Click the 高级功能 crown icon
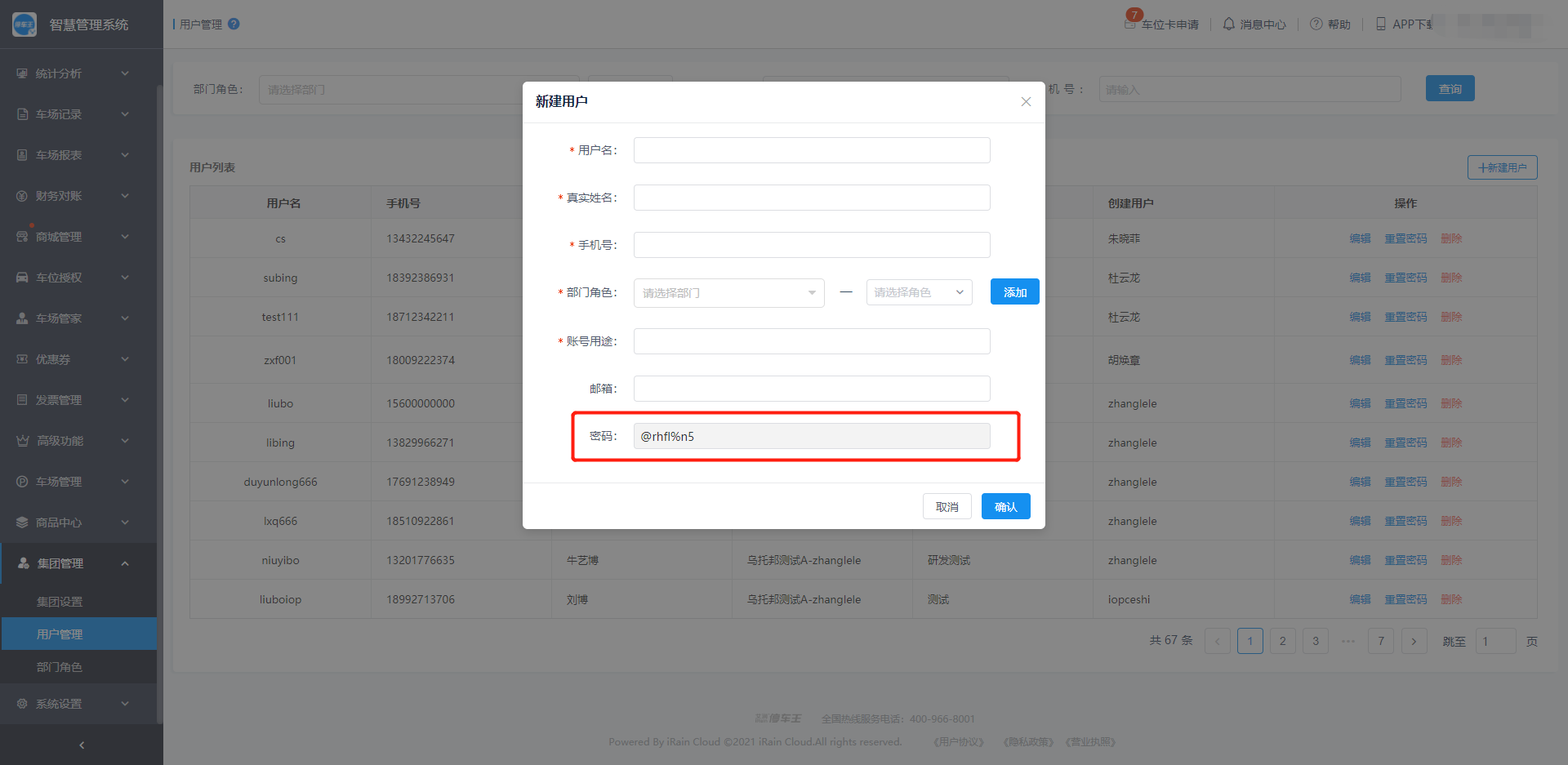1568x765 pixels. 22,441
